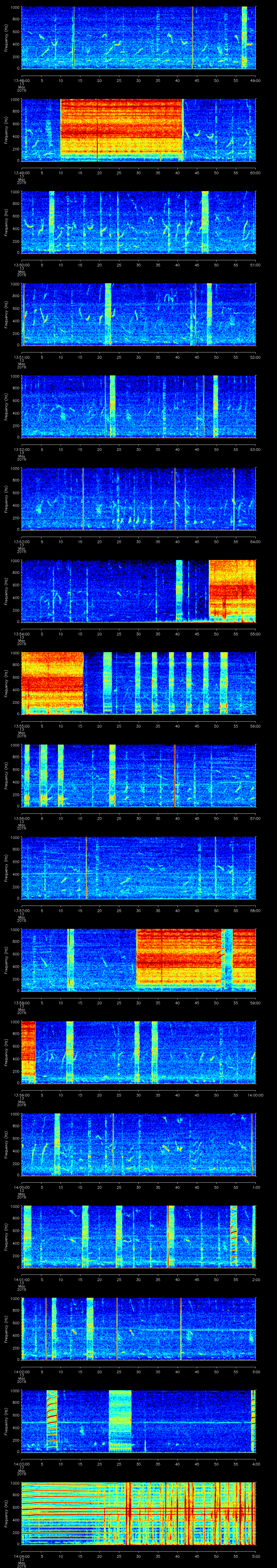Open the spectrogram panel starting at 13:52:00

tap(138, 407)
